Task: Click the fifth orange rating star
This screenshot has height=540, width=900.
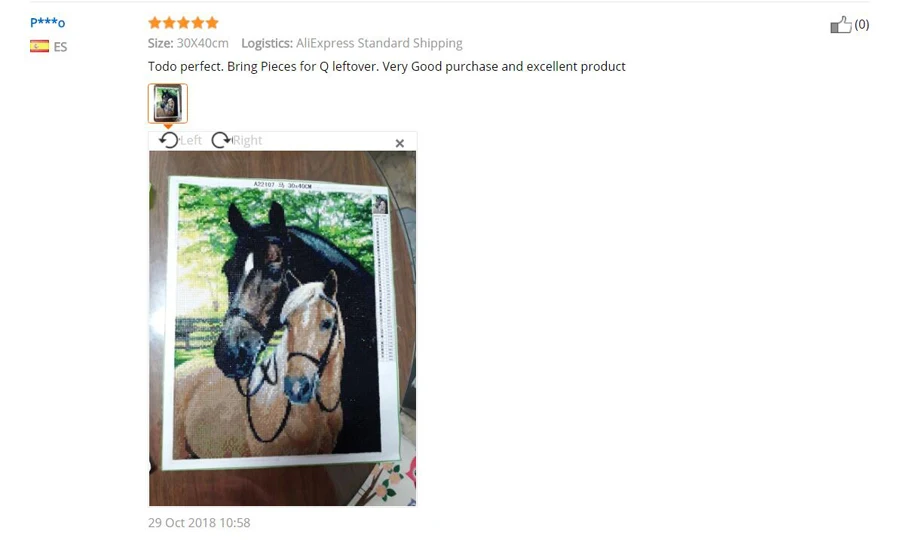Action: (212, 23)
